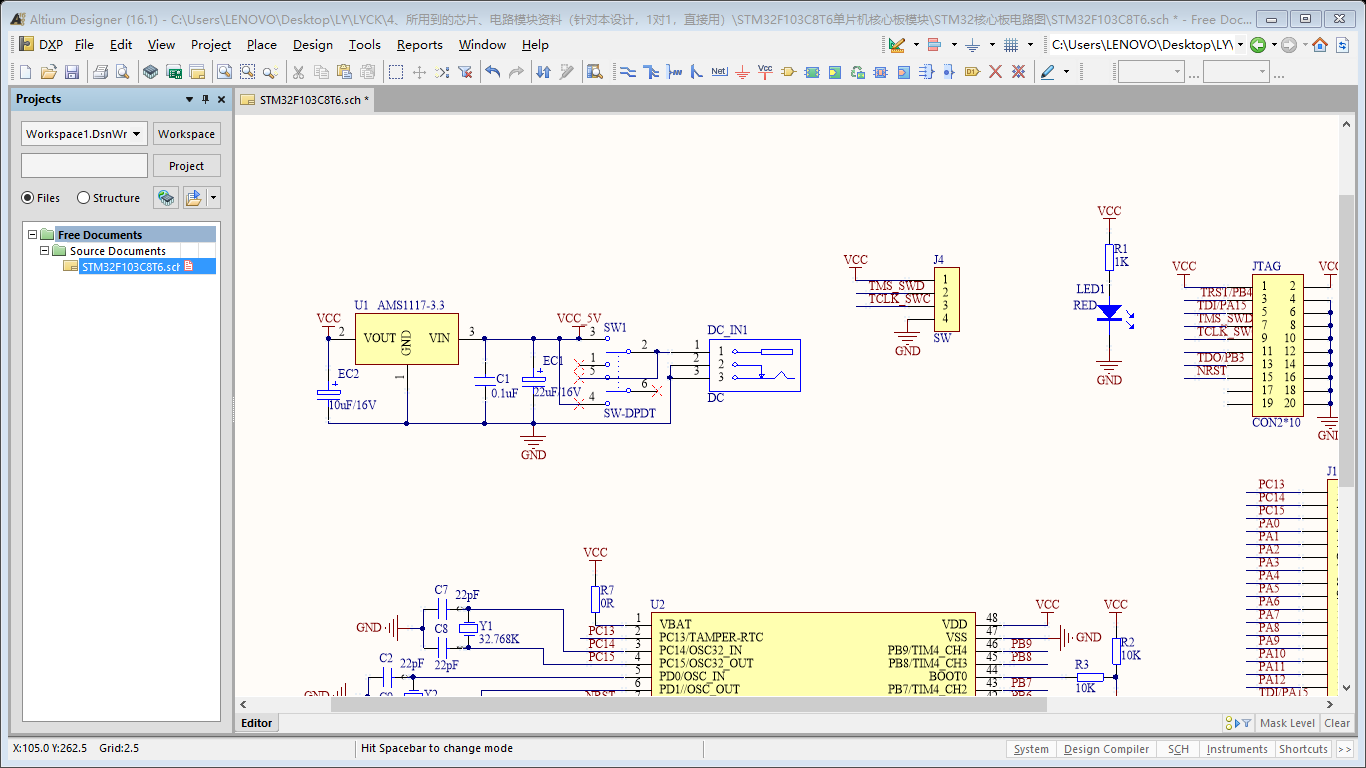The height and width of the screenshot is (768, 1366).
Task: Click the horizontal scrollbar of the editor
Action: coord(688,704)
